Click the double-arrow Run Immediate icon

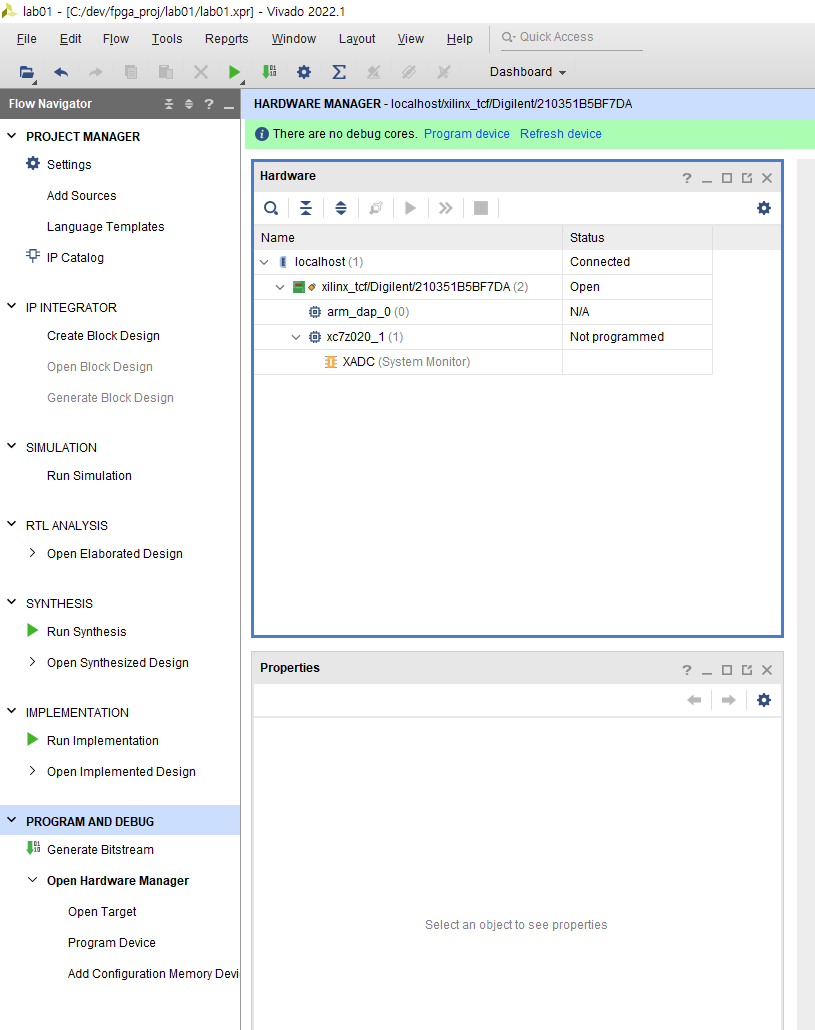coord(446,208)
